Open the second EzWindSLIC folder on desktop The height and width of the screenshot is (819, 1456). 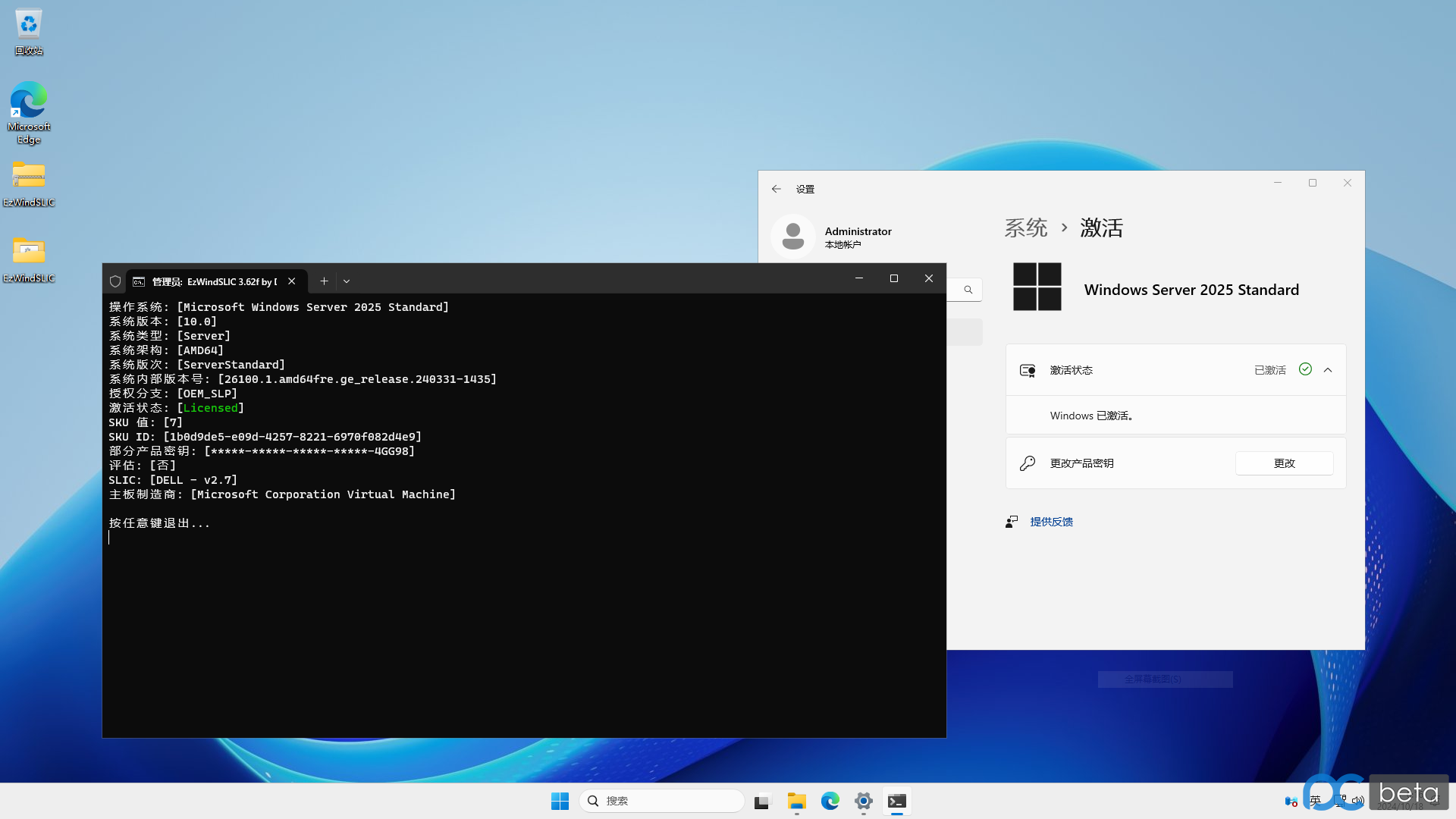pyautogui.click(x=29, y=259)
